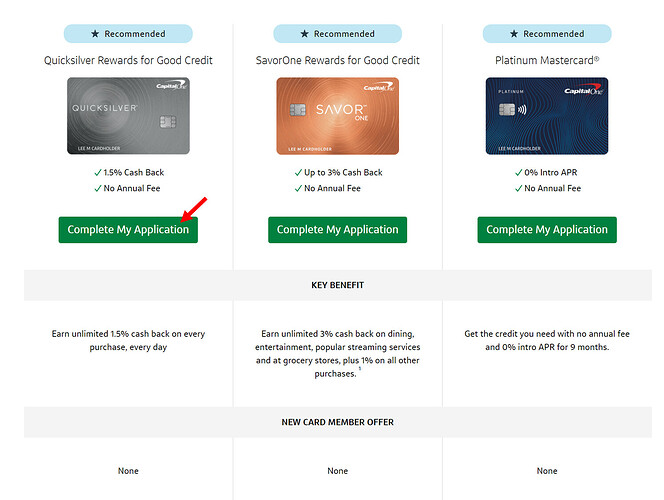Select the Platinum Mastercard title
Viewport: 664px width, 500px height.
tap(547, 60)
